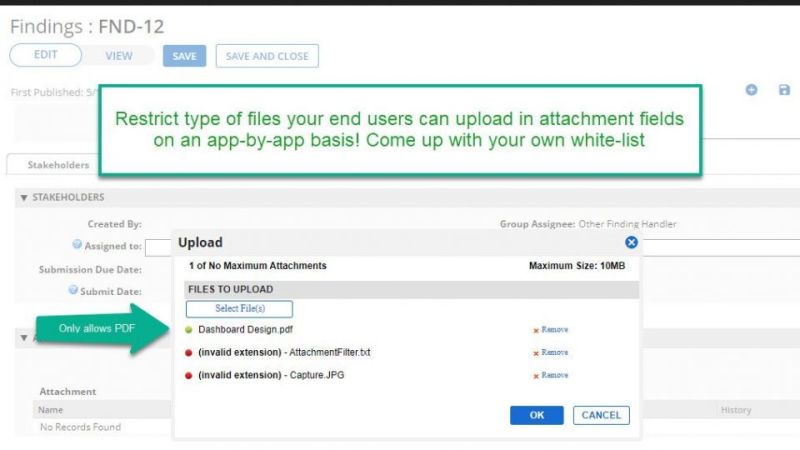Click Other Finding Handler group assignee
800x450 pixels.
[x=627, y=224]
